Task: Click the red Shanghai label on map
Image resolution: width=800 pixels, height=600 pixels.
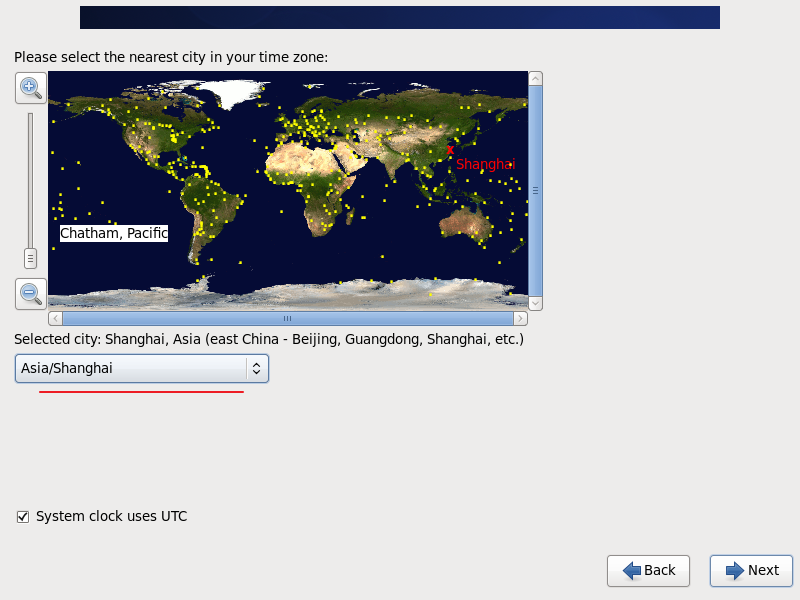Action: pos(486,164)
